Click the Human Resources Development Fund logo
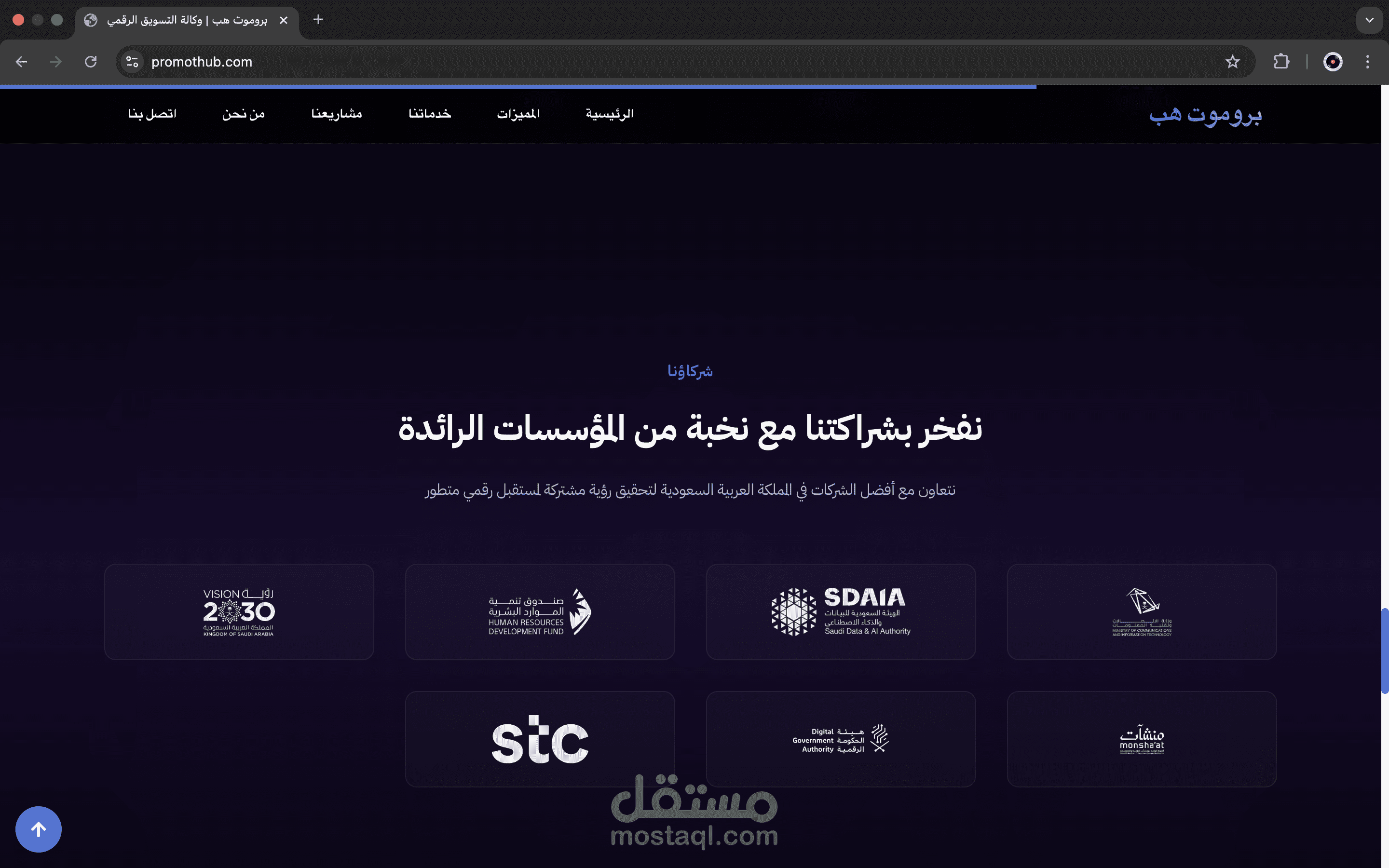 point(540,611)
